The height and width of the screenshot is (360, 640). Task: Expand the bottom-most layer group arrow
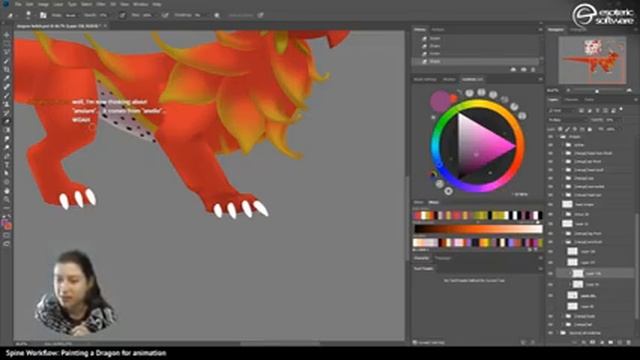558,333
